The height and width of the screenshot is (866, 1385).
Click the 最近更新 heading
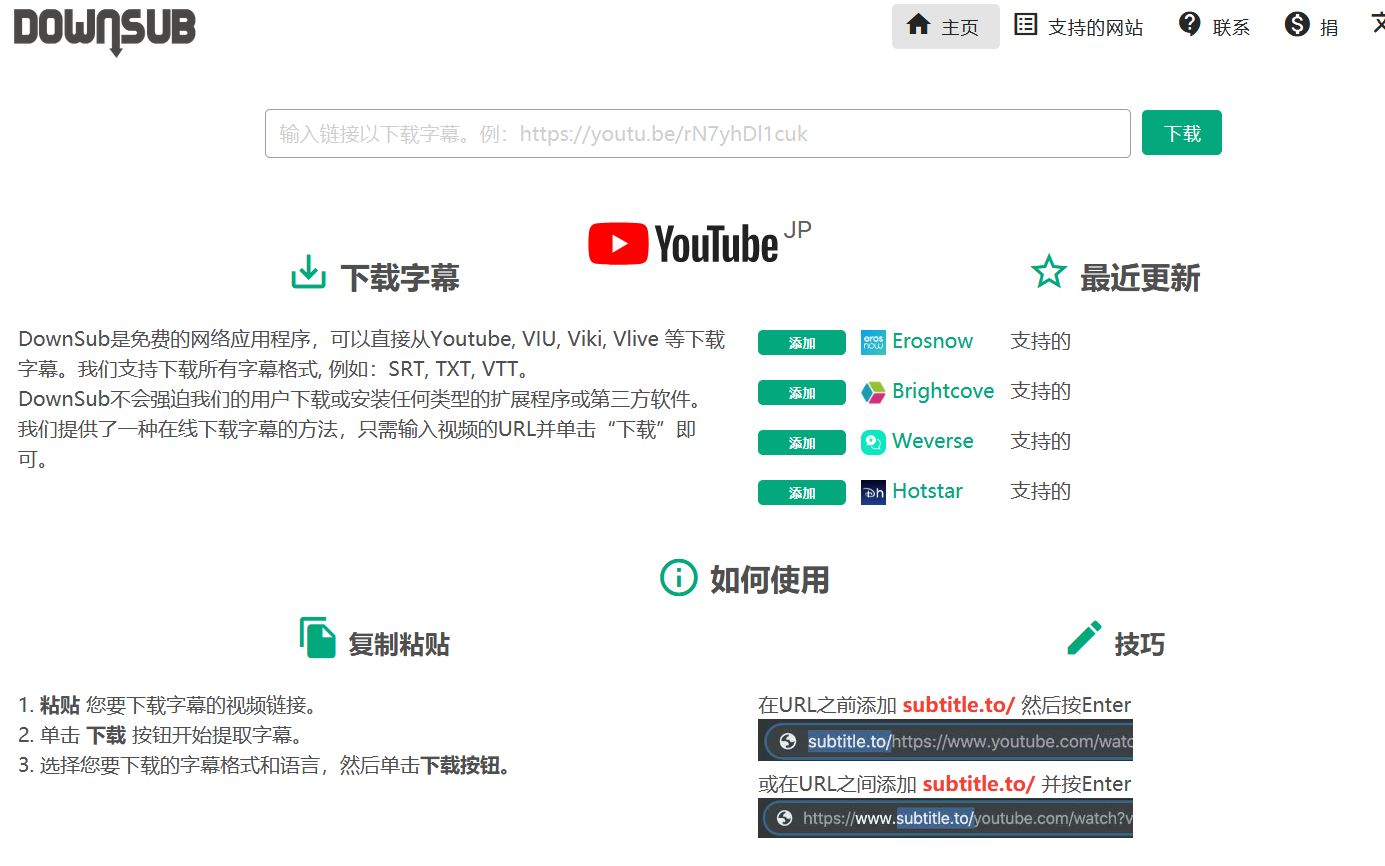(x=1140, y=278)
